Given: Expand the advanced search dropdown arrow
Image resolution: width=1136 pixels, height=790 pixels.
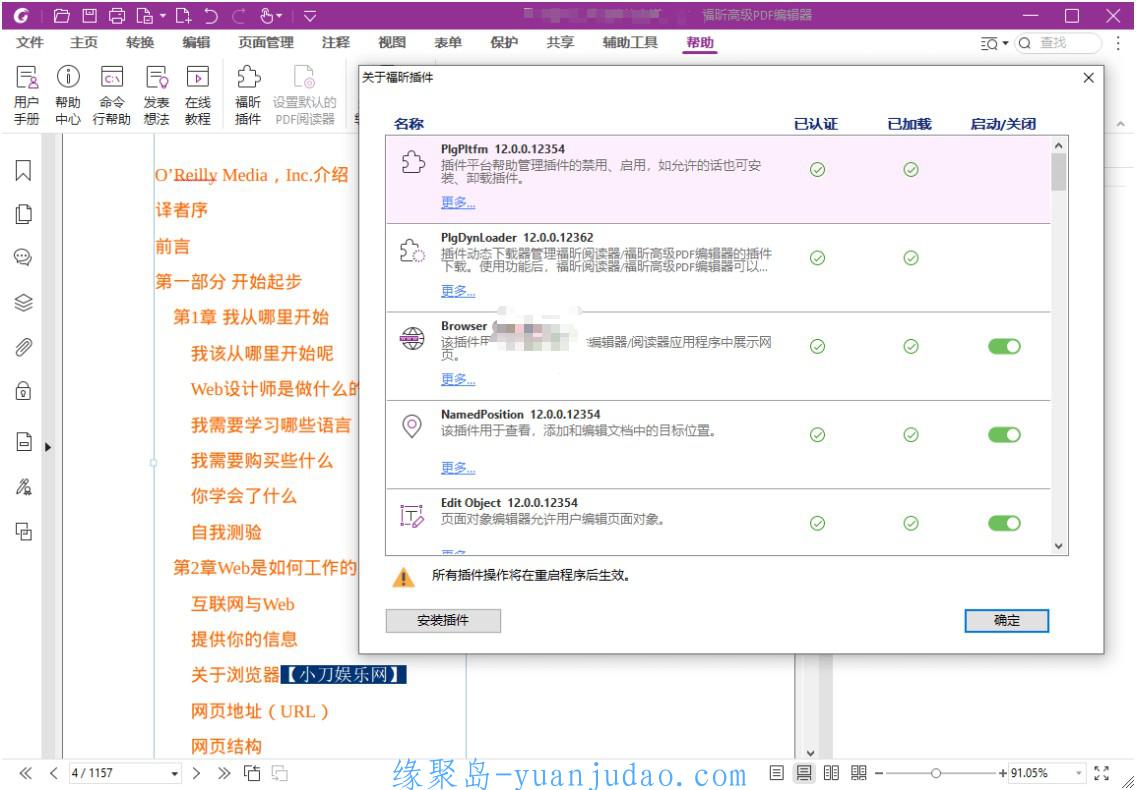Looking at the screenshot, I should 1005,44.
